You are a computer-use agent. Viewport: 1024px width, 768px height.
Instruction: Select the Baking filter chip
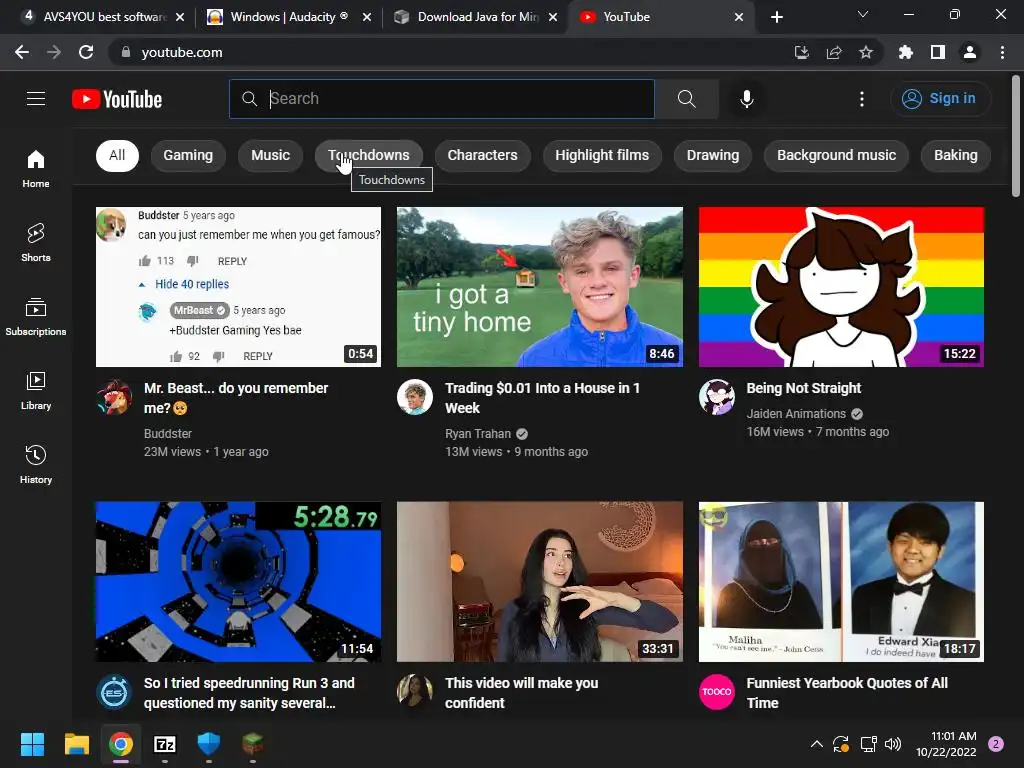pyautogui.click(x=955, y=155)
